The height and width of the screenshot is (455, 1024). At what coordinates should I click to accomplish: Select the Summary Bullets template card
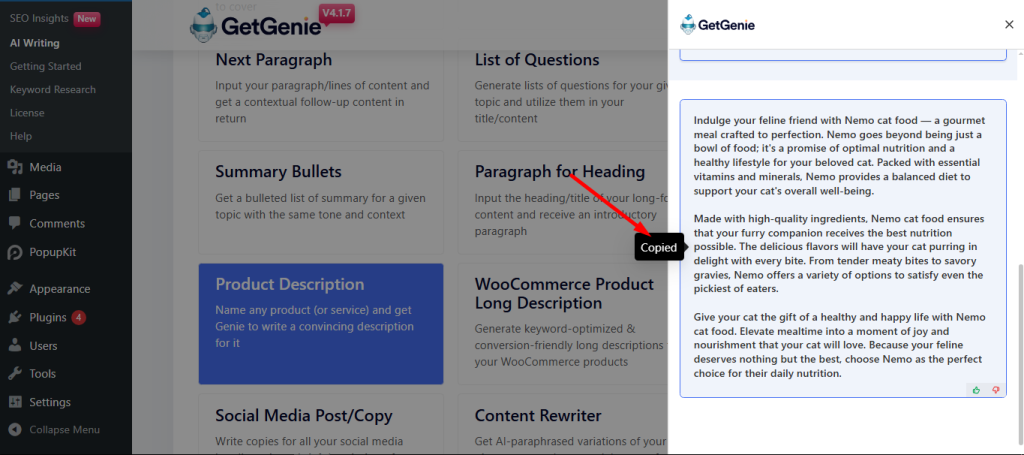[x=321, y=202]
